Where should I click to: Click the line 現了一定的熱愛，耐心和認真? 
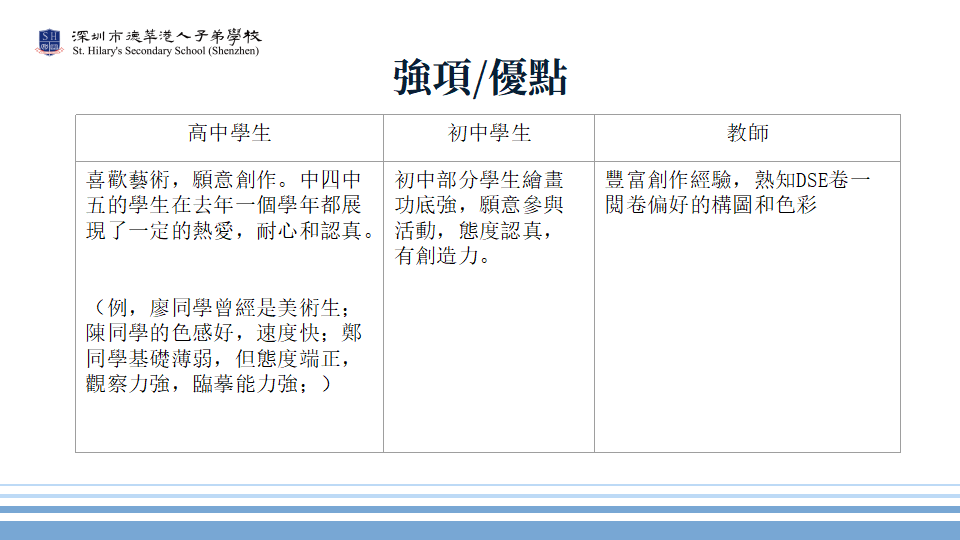[x=230, y=232]
